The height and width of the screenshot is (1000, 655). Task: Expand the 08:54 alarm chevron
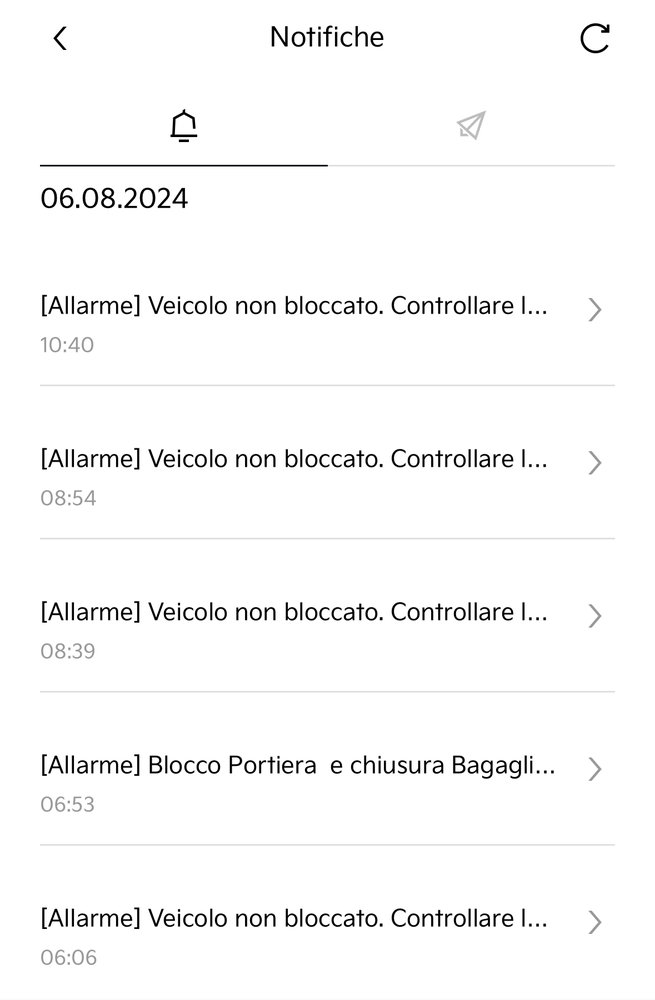click(594, 462)
